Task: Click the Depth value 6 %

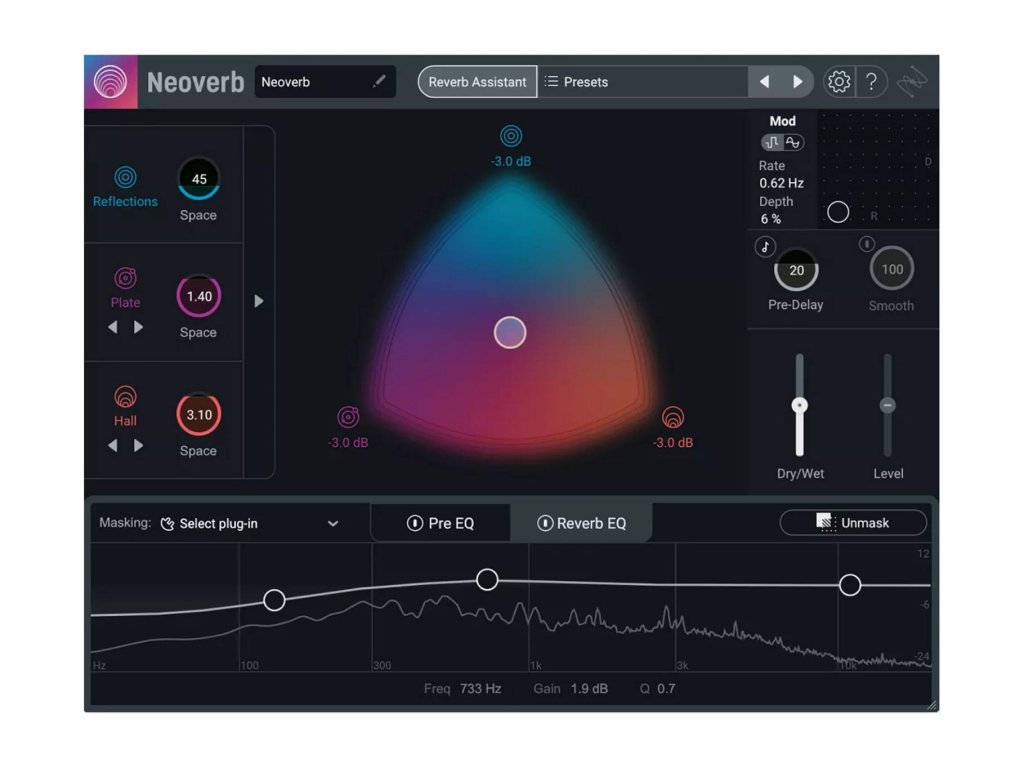Action: pyautogui.click(x=771, y=219)
